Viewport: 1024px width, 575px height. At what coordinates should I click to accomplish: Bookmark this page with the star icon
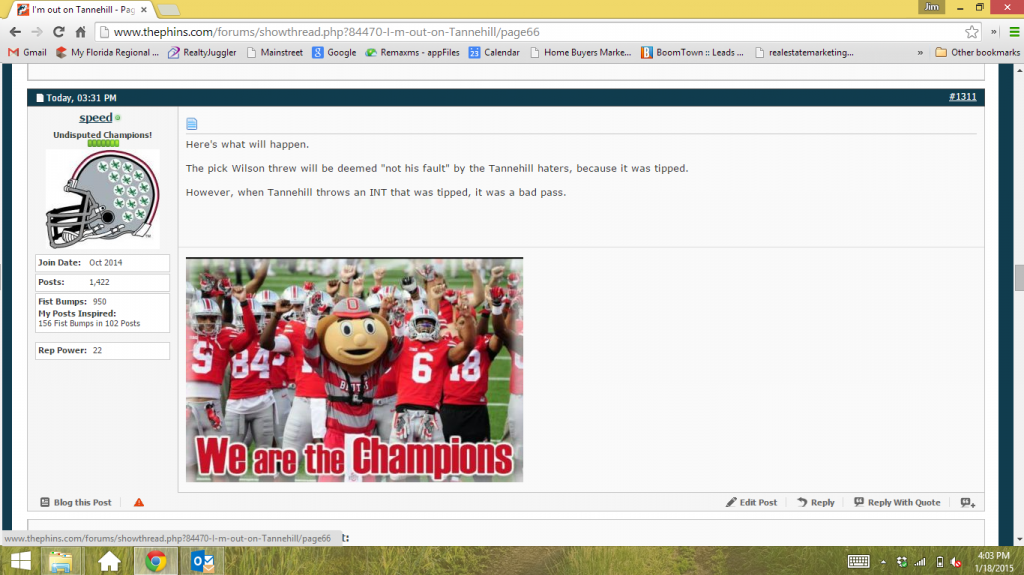pyautogui.click(x=972, y=32)
